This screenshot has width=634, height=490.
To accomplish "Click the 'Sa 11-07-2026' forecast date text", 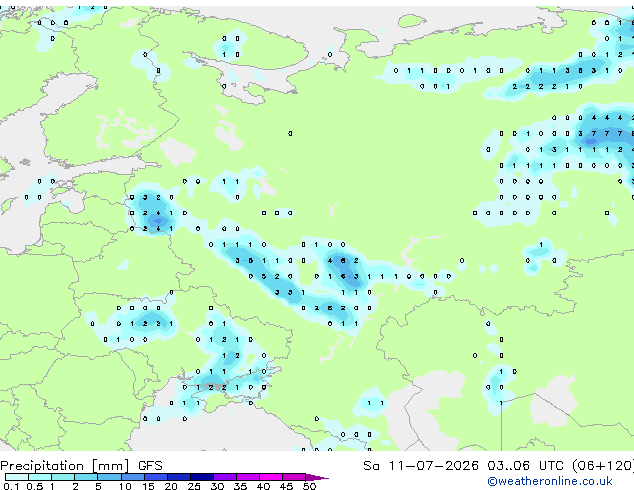I will click(x=421, y=466).
